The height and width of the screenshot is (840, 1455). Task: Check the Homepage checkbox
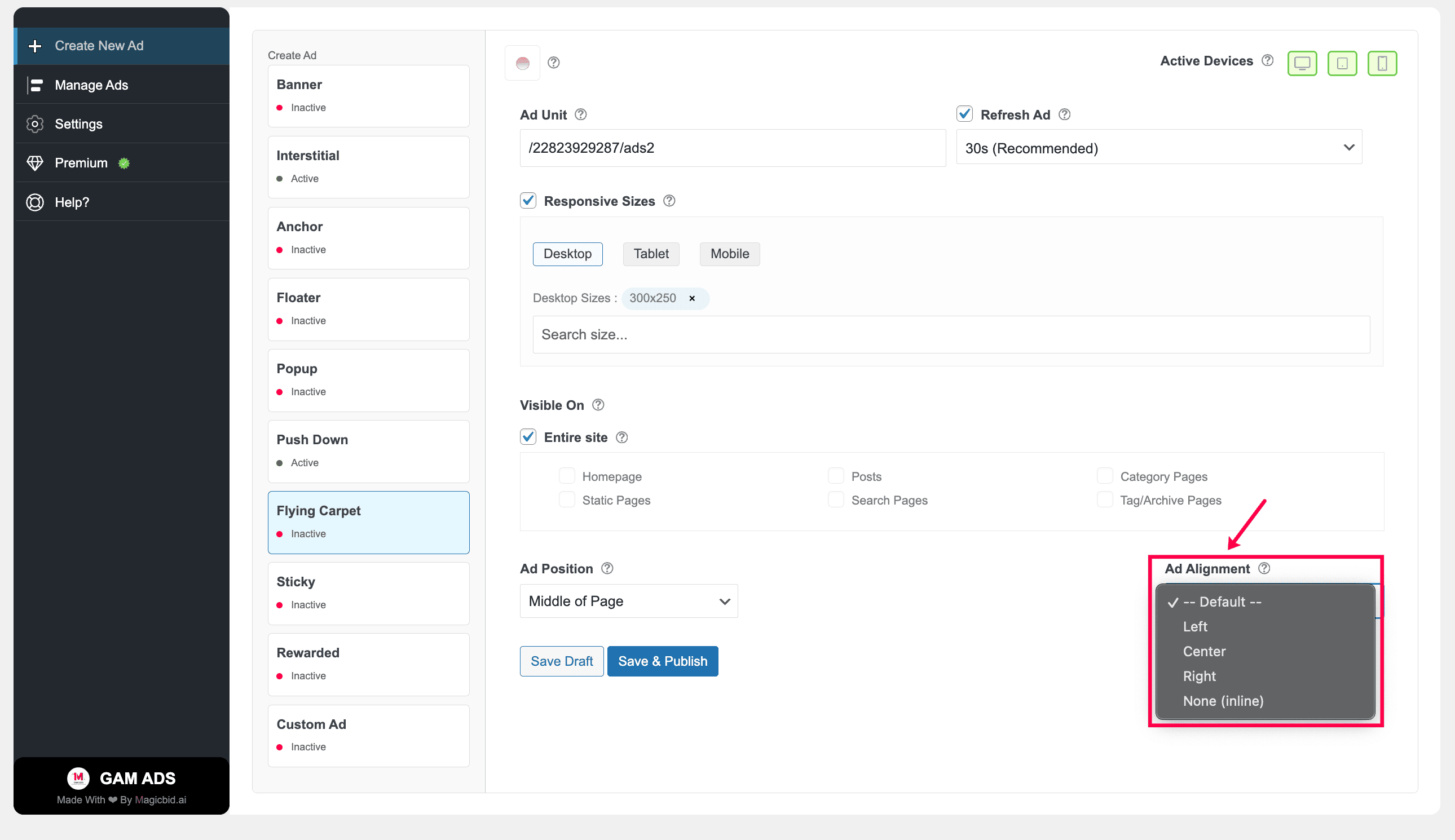(567, 476)
